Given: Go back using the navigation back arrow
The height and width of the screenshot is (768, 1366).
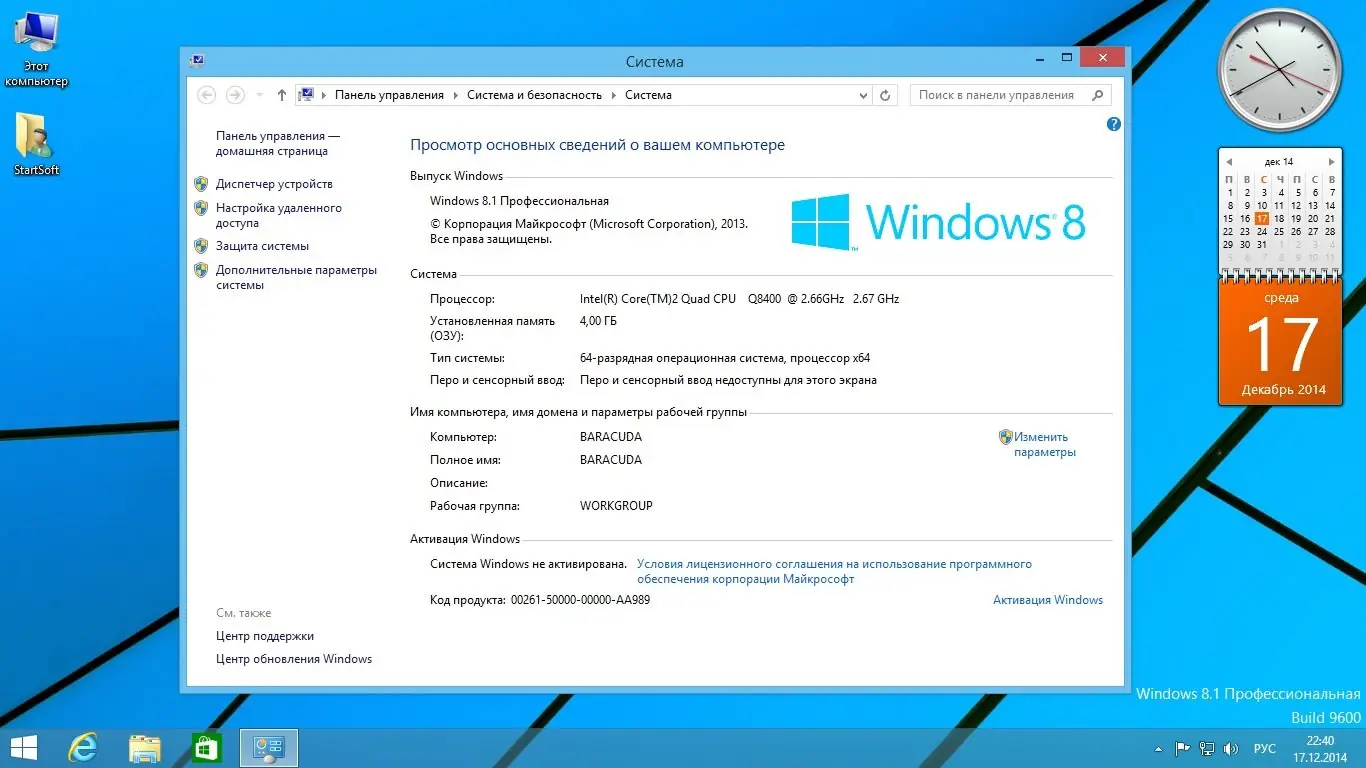Looking at the screenshot, I should tap(207, 95).
